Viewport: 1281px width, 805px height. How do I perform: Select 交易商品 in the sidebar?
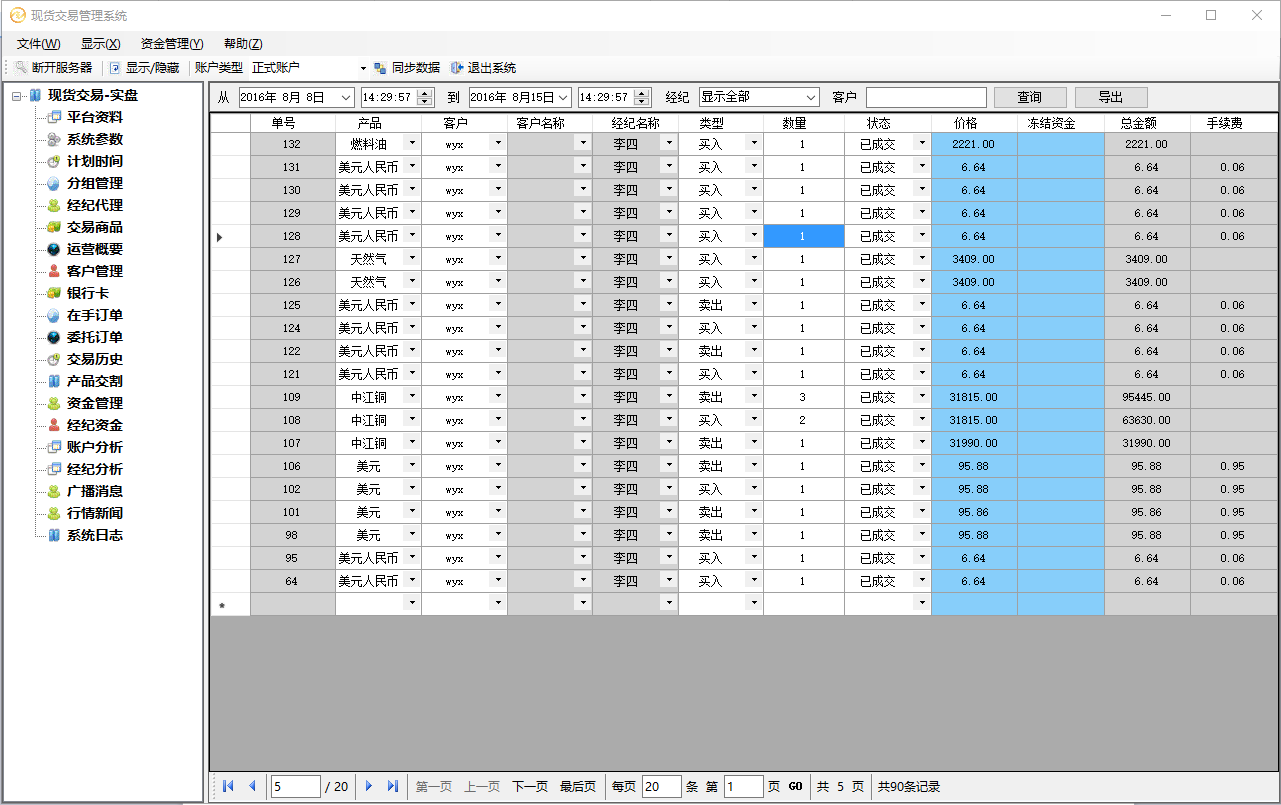(x=95, y=227)
